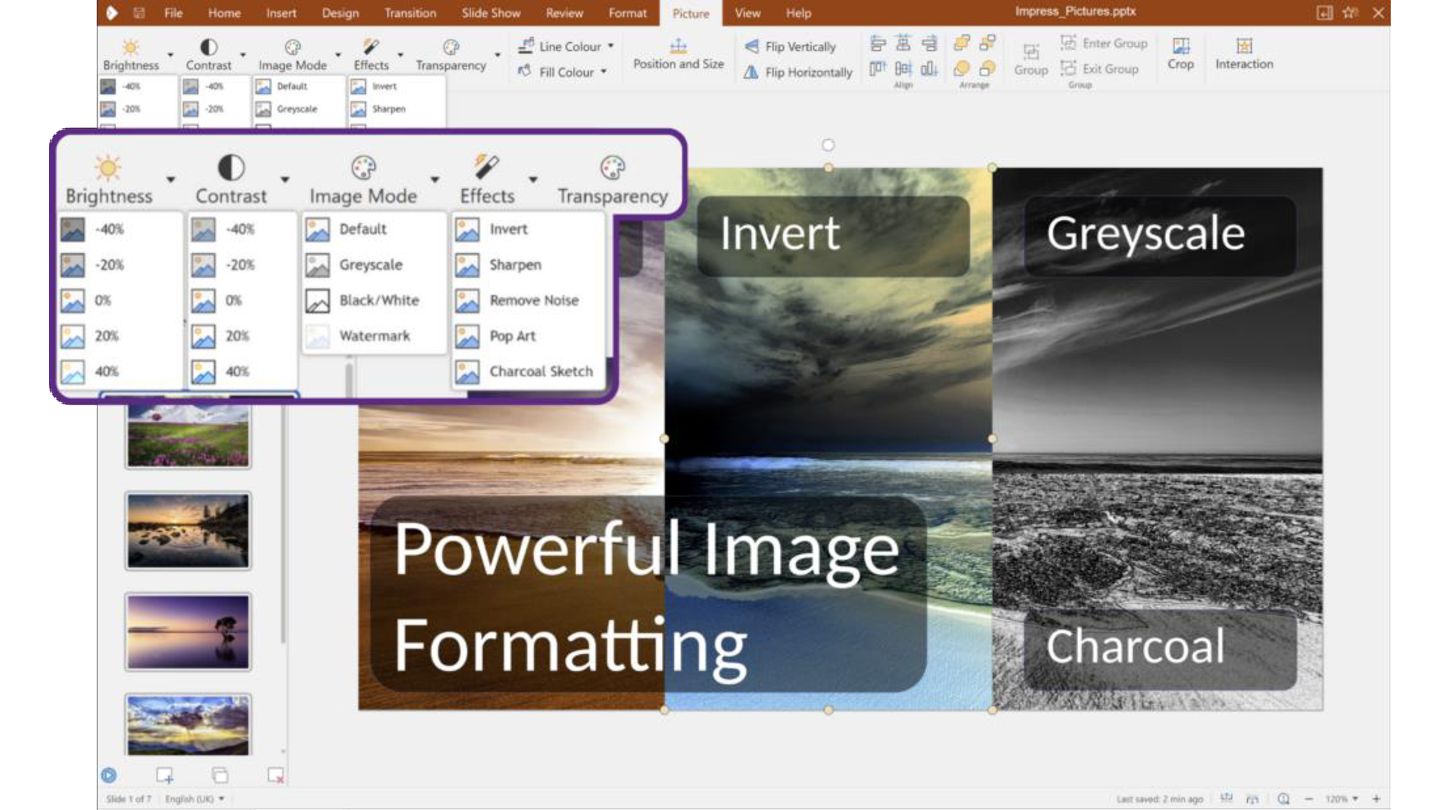1440x810 pixels.
Task: Open the Interaction tool
Action: [x=1244, y=53]
